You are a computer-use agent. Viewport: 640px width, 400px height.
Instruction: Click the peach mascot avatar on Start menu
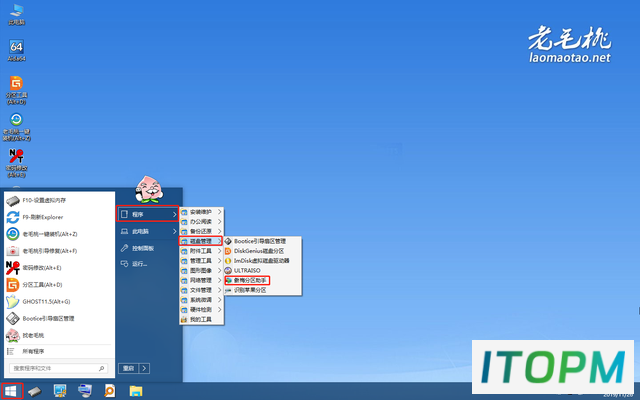click(x=149, y=189)
